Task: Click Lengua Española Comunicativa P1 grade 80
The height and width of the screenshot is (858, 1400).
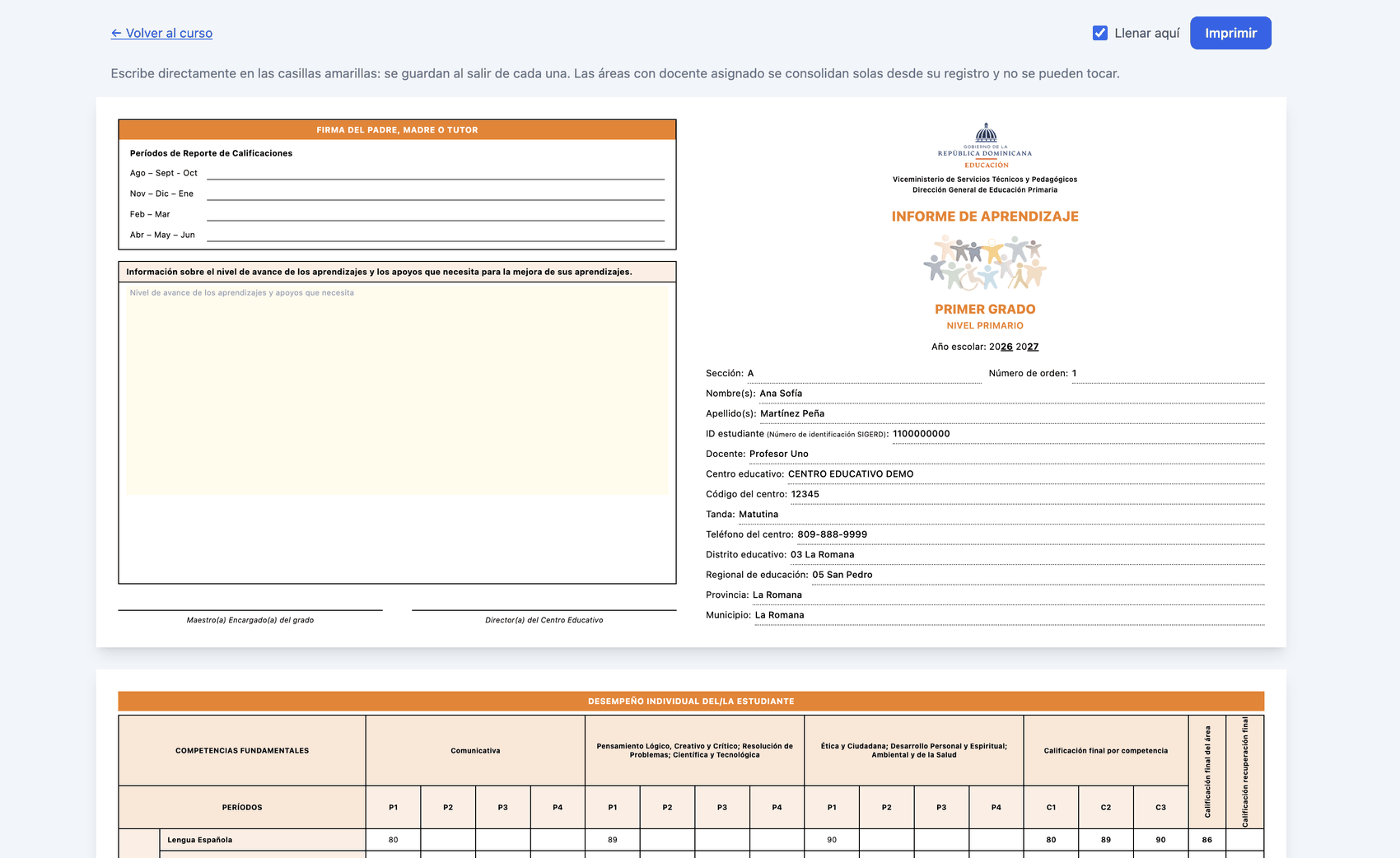Action: click(393, 840)
